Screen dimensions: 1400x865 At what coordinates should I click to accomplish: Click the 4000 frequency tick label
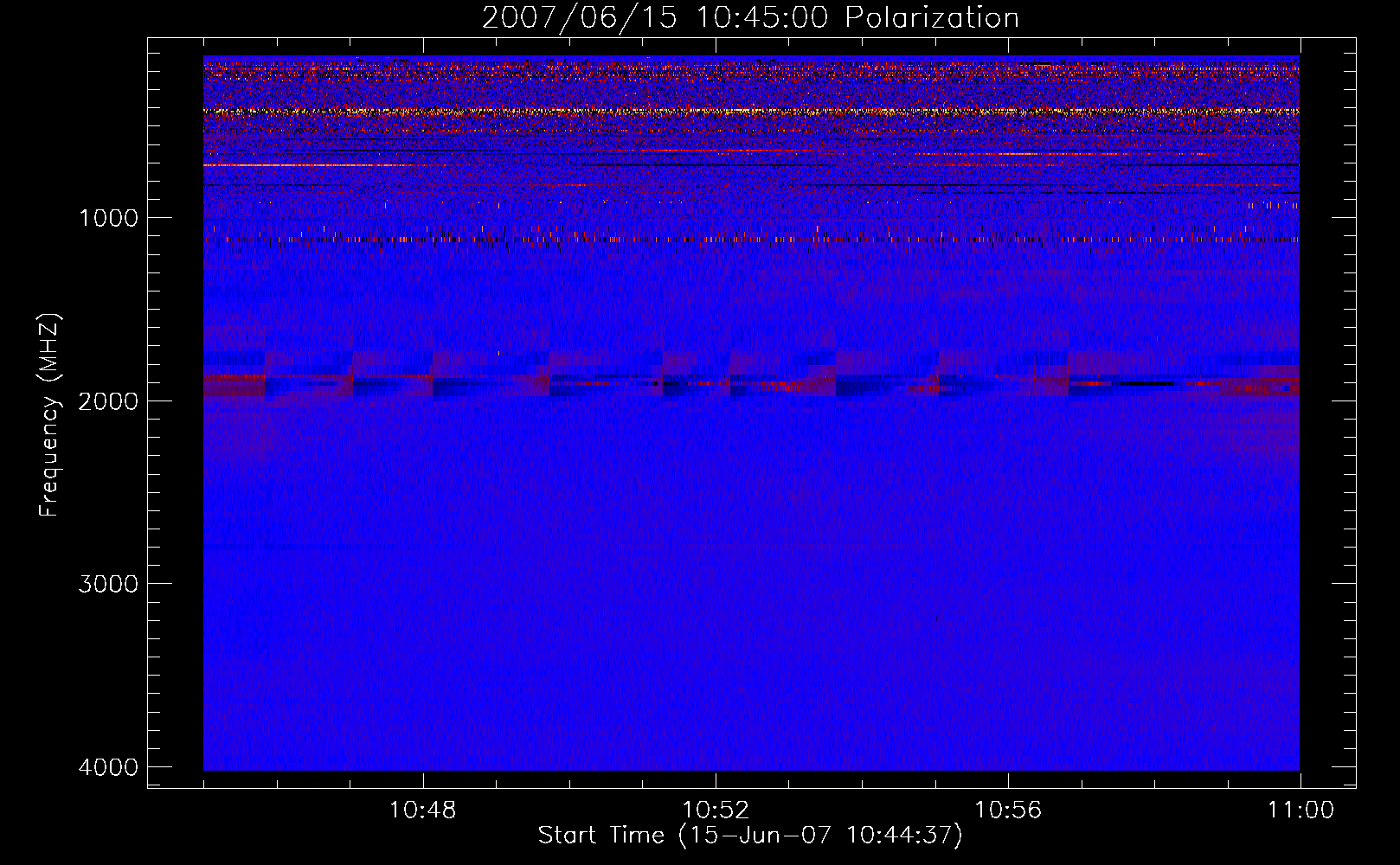click(108, 767)
